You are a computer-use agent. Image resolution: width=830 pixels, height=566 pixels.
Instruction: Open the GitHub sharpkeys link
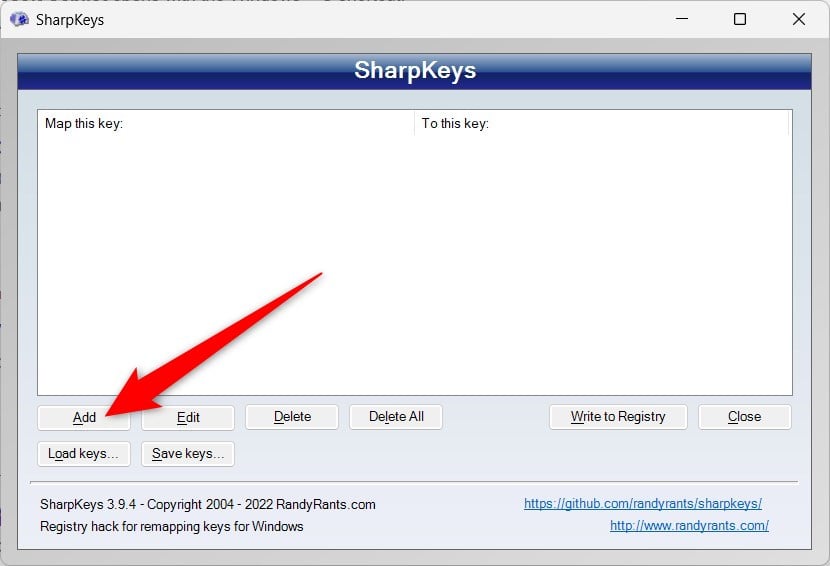tap(643, 504)
